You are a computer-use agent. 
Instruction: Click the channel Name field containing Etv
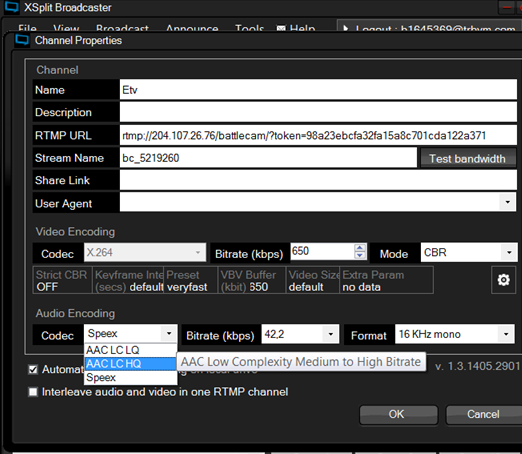click(318, 89)
